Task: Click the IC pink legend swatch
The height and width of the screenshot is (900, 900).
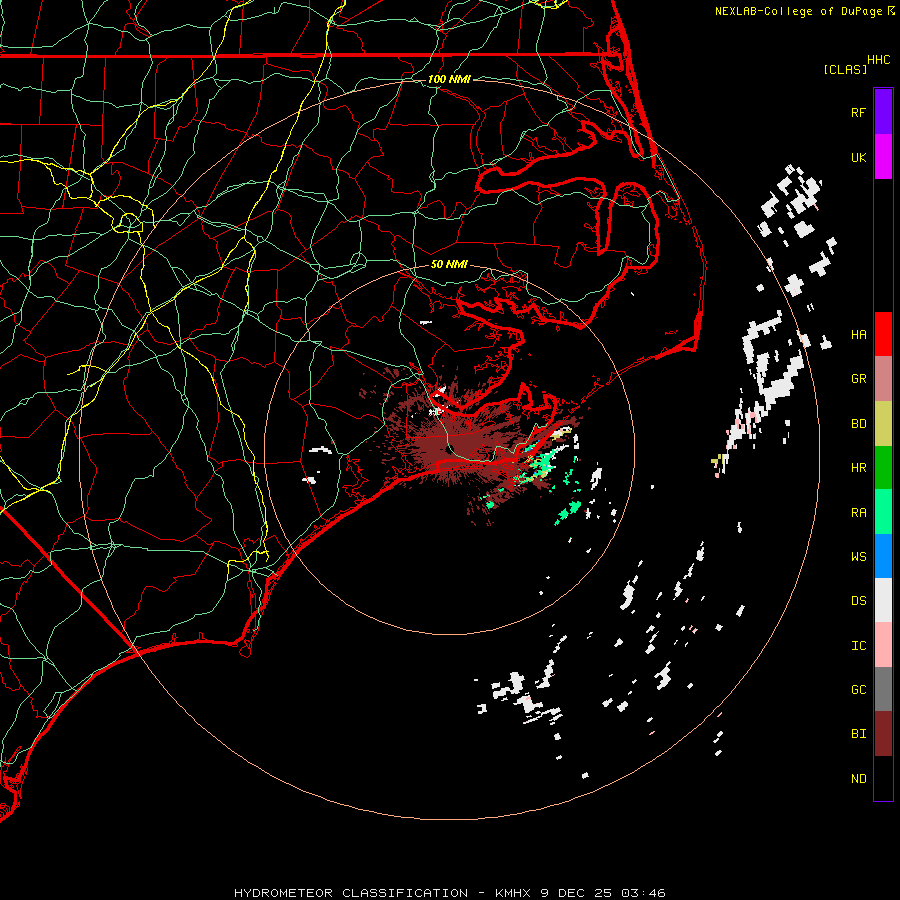Action: (883, 645)
